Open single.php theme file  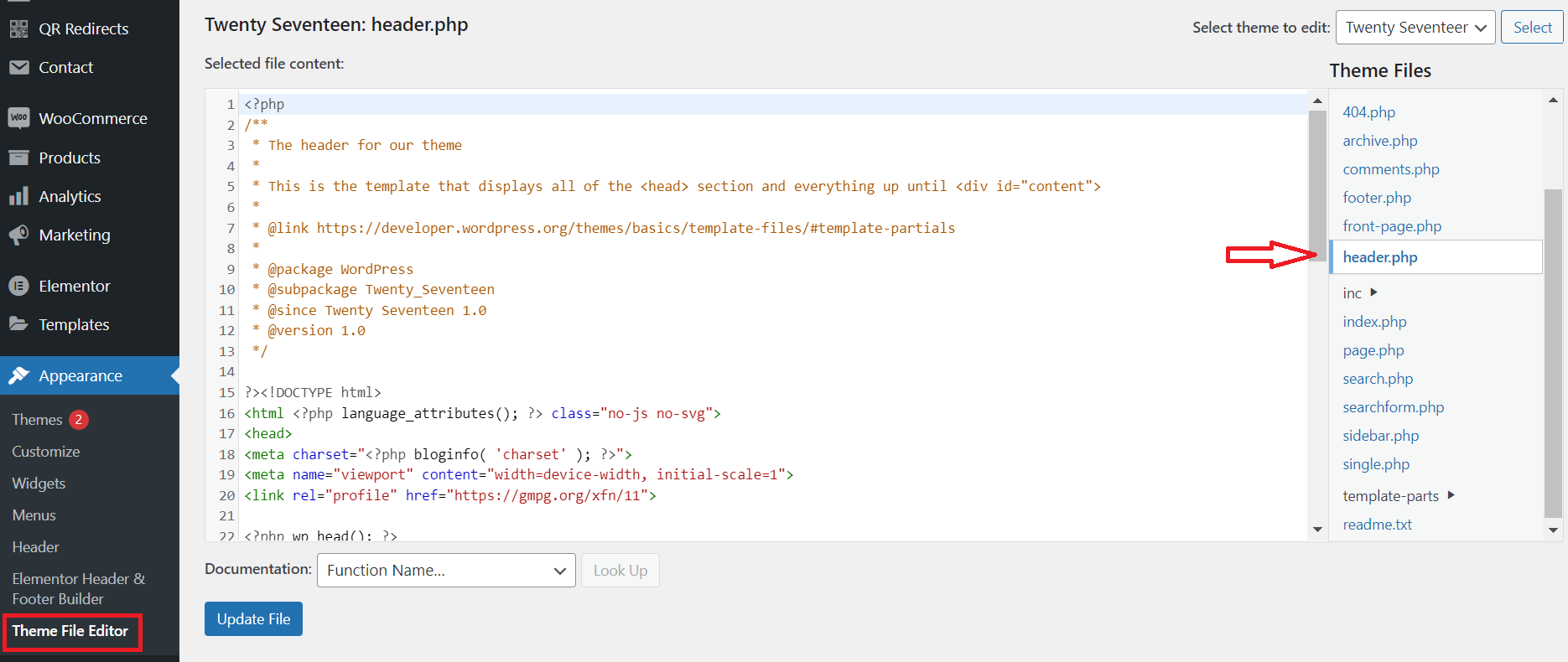(x=1376, y=463)
